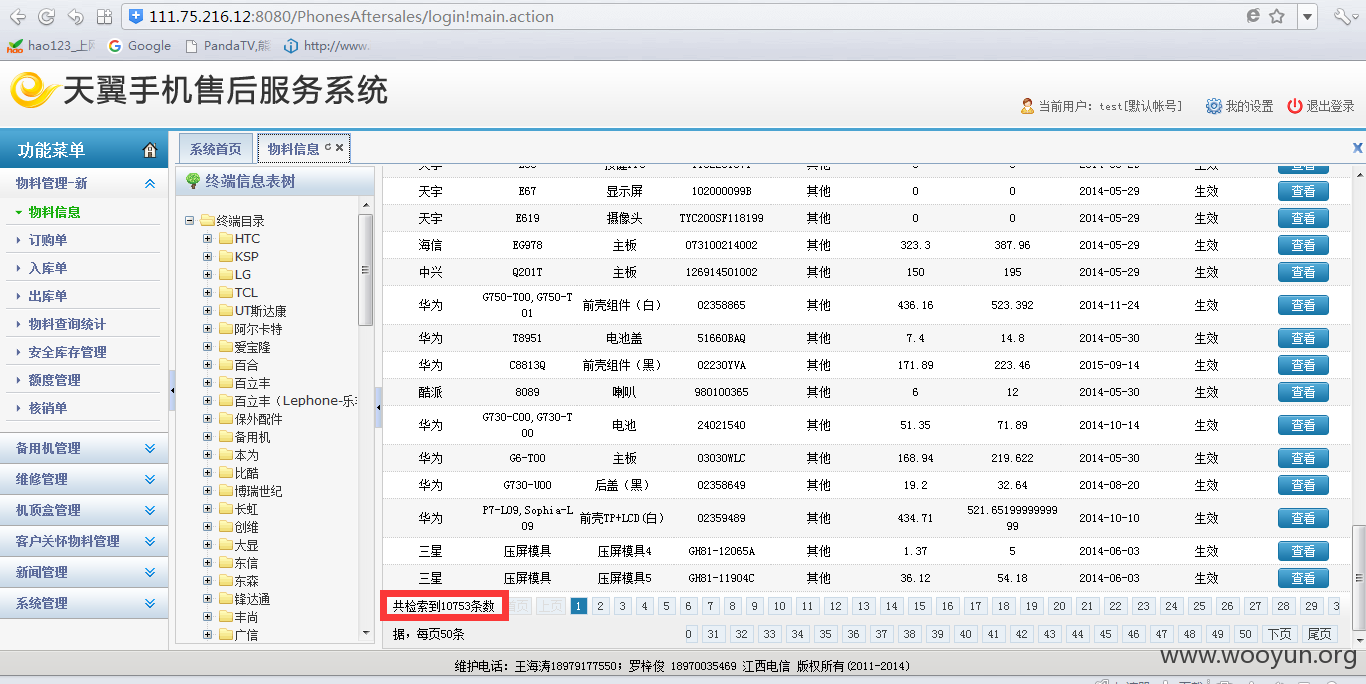Click 下页 next page button
The image size is (1366, 684).
1280,634
